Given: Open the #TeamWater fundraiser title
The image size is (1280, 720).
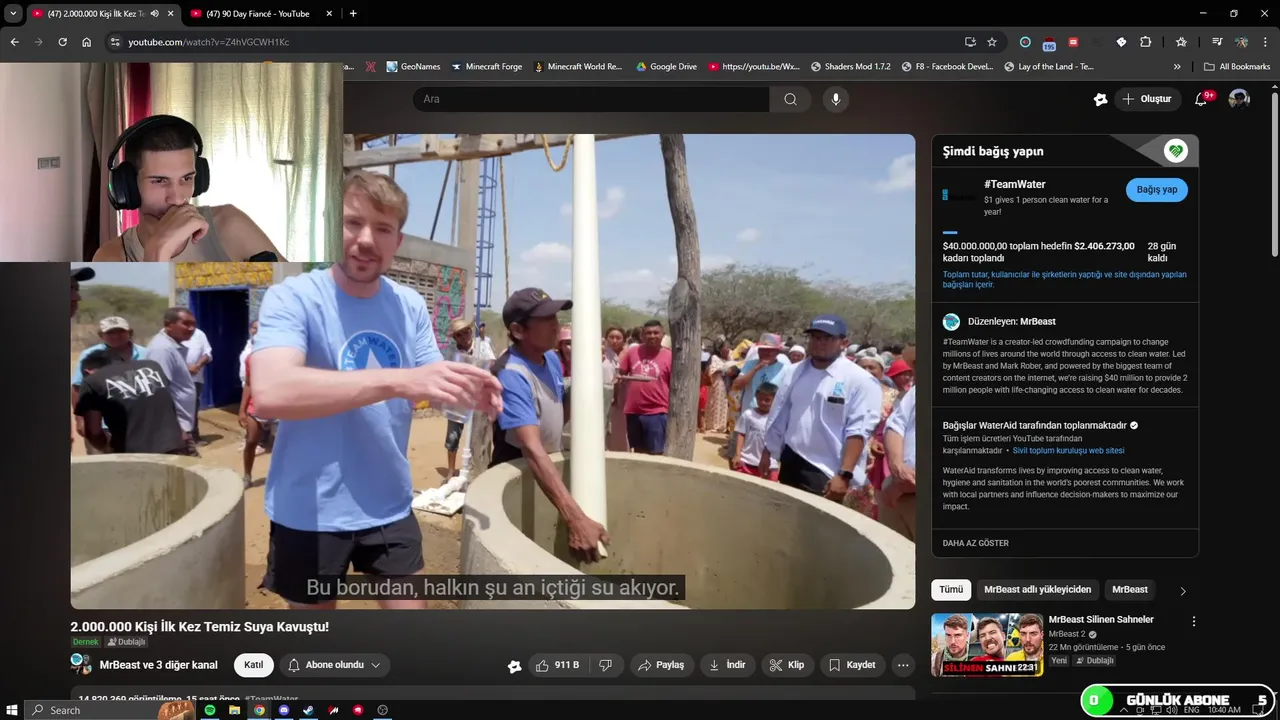Looking at the screenshot, I should click(1015, 184).
